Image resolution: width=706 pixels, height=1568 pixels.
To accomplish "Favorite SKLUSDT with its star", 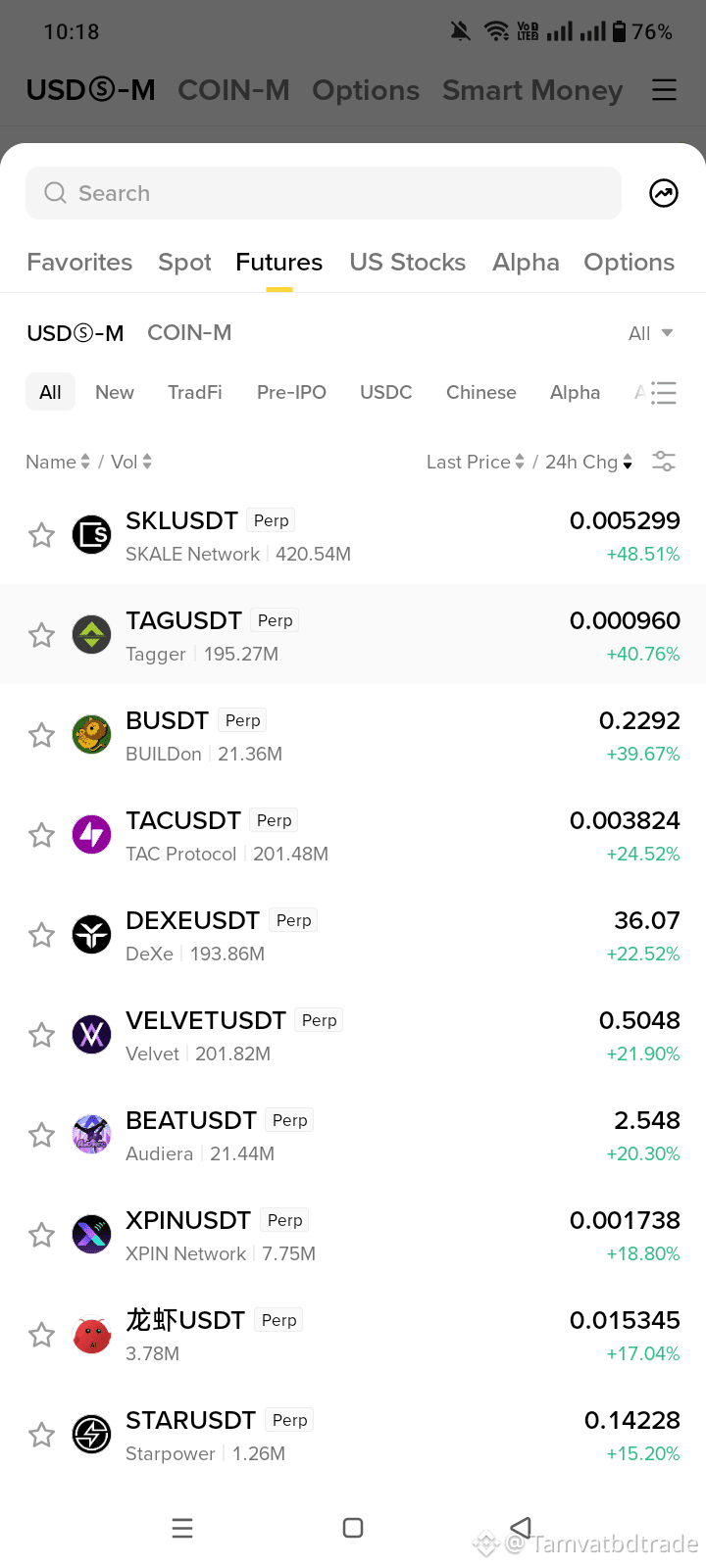I will (41, 535).
